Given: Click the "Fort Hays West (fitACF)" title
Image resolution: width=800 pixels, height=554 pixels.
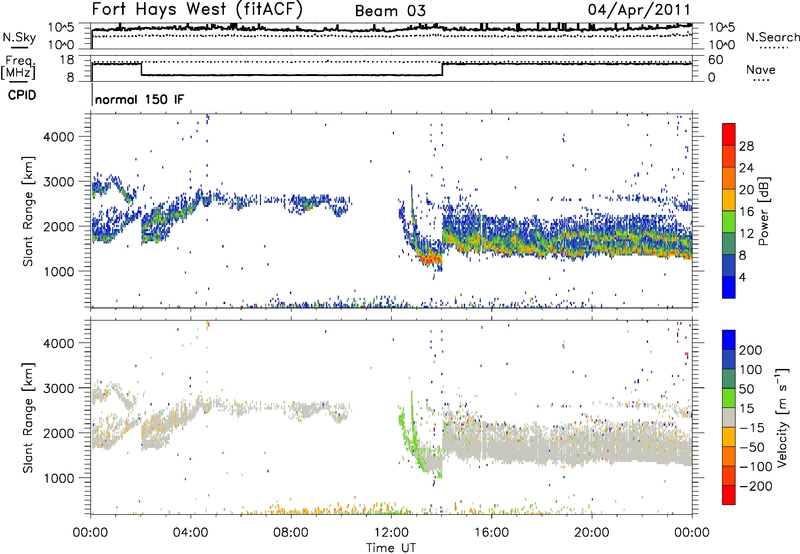Looking at the screenshot, I should tap(197, 10).
